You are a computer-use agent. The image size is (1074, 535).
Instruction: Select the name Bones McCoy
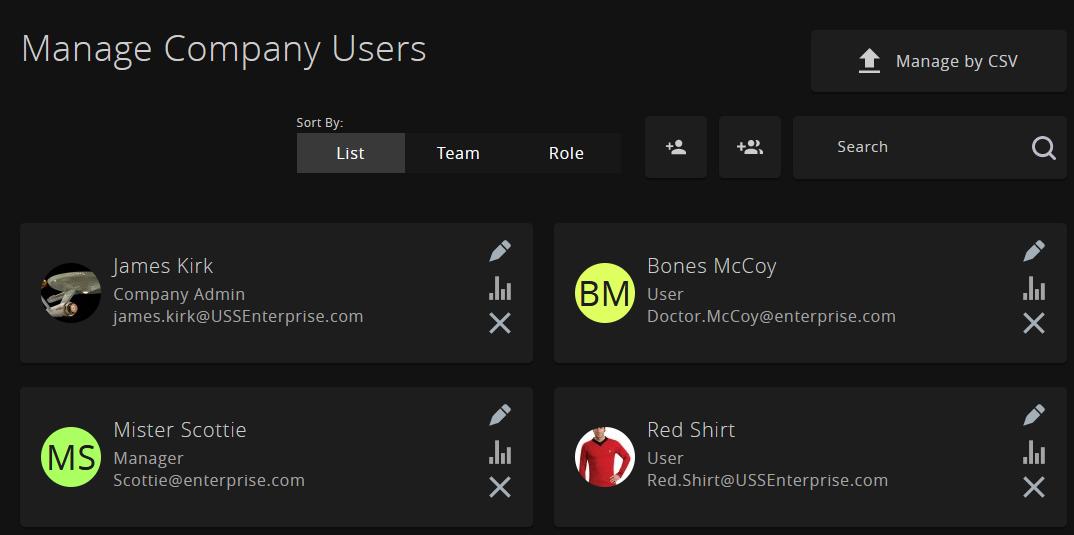click(x=712, y=266)
